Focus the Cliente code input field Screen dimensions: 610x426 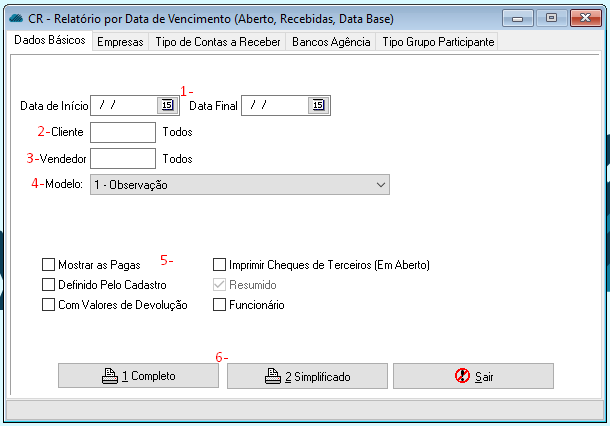click(122, 131)
